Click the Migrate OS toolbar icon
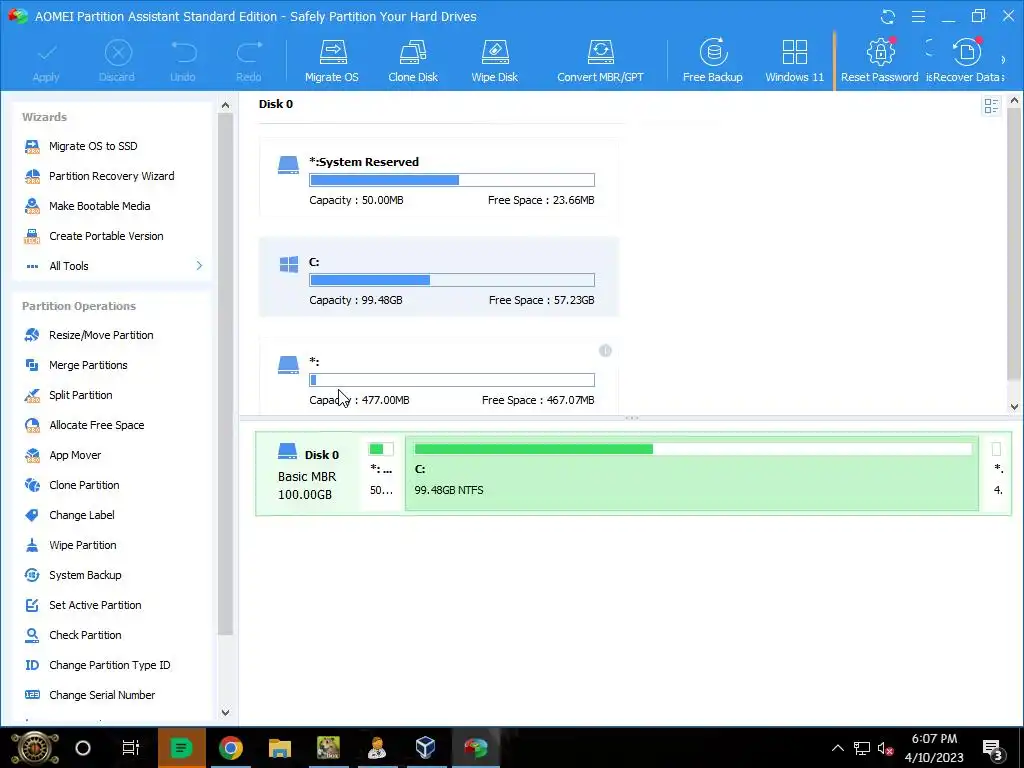Viewport: 1024px width, 768px height. [332, 61]
